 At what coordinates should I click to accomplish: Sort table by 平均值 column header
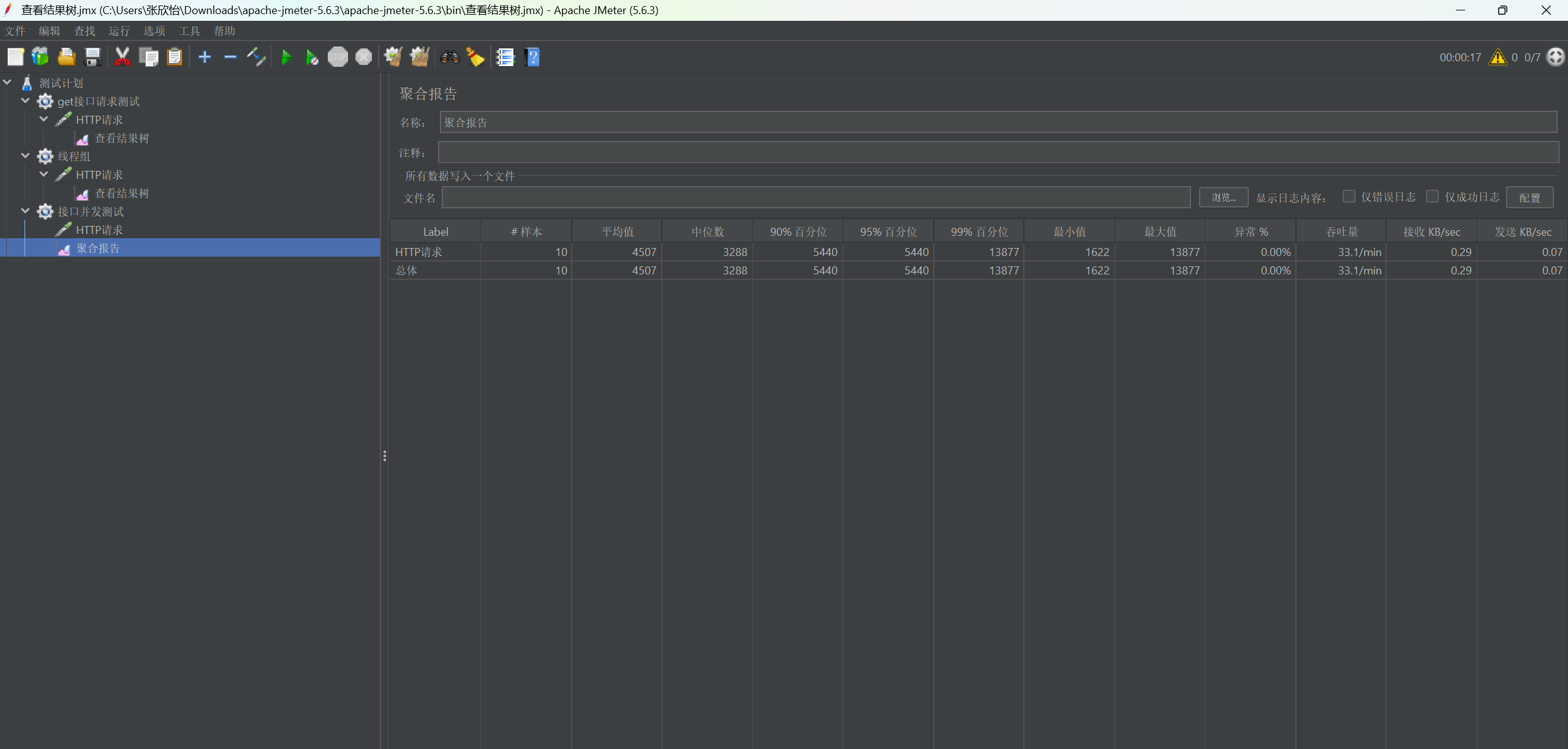(x=617, y=231)
